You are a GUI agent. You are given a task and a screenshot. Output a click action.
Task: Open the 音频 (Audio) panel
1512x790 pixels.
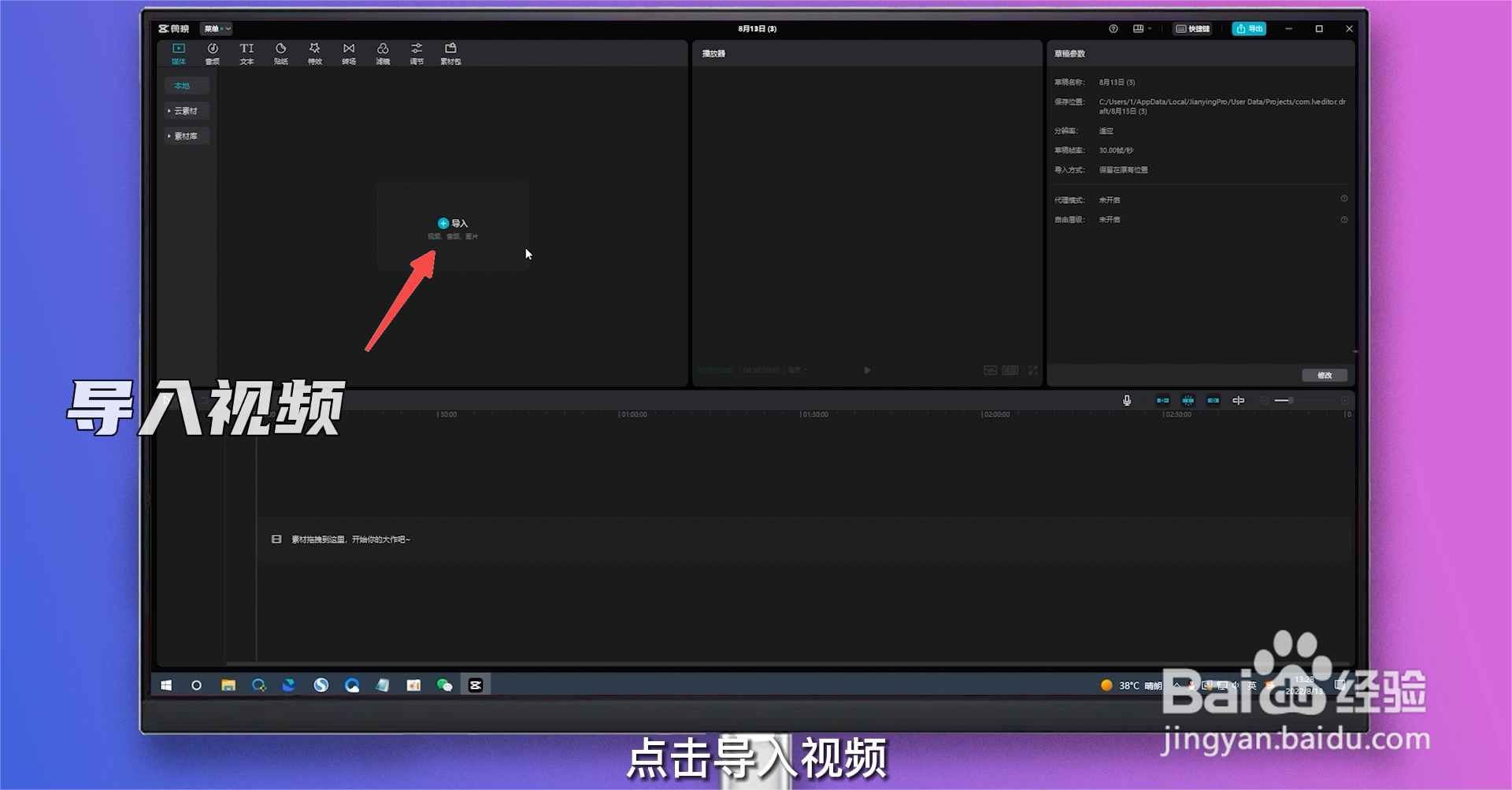(x=211, y=53)
